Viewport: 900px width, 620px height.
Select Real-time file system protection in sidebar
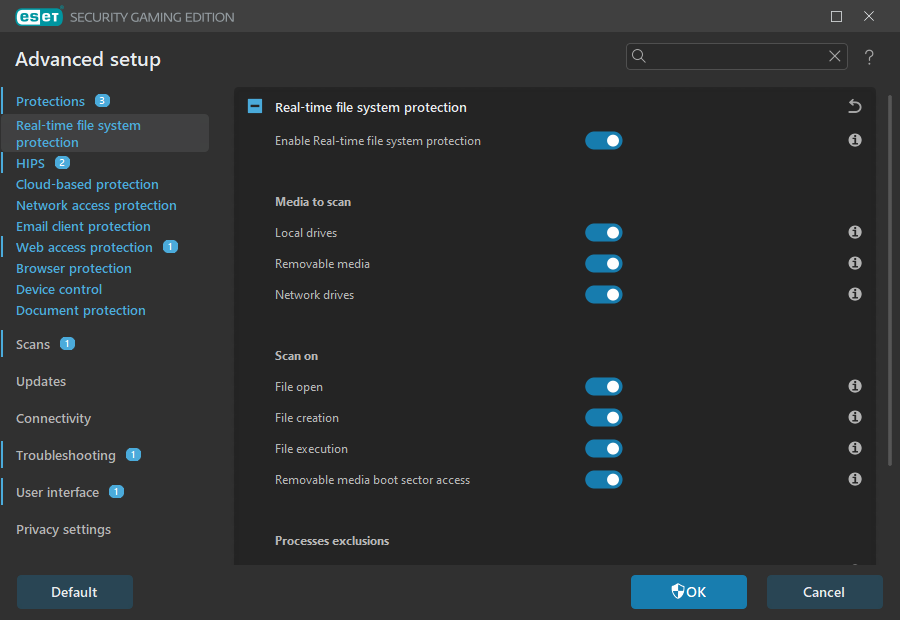(x=106, y=133)
